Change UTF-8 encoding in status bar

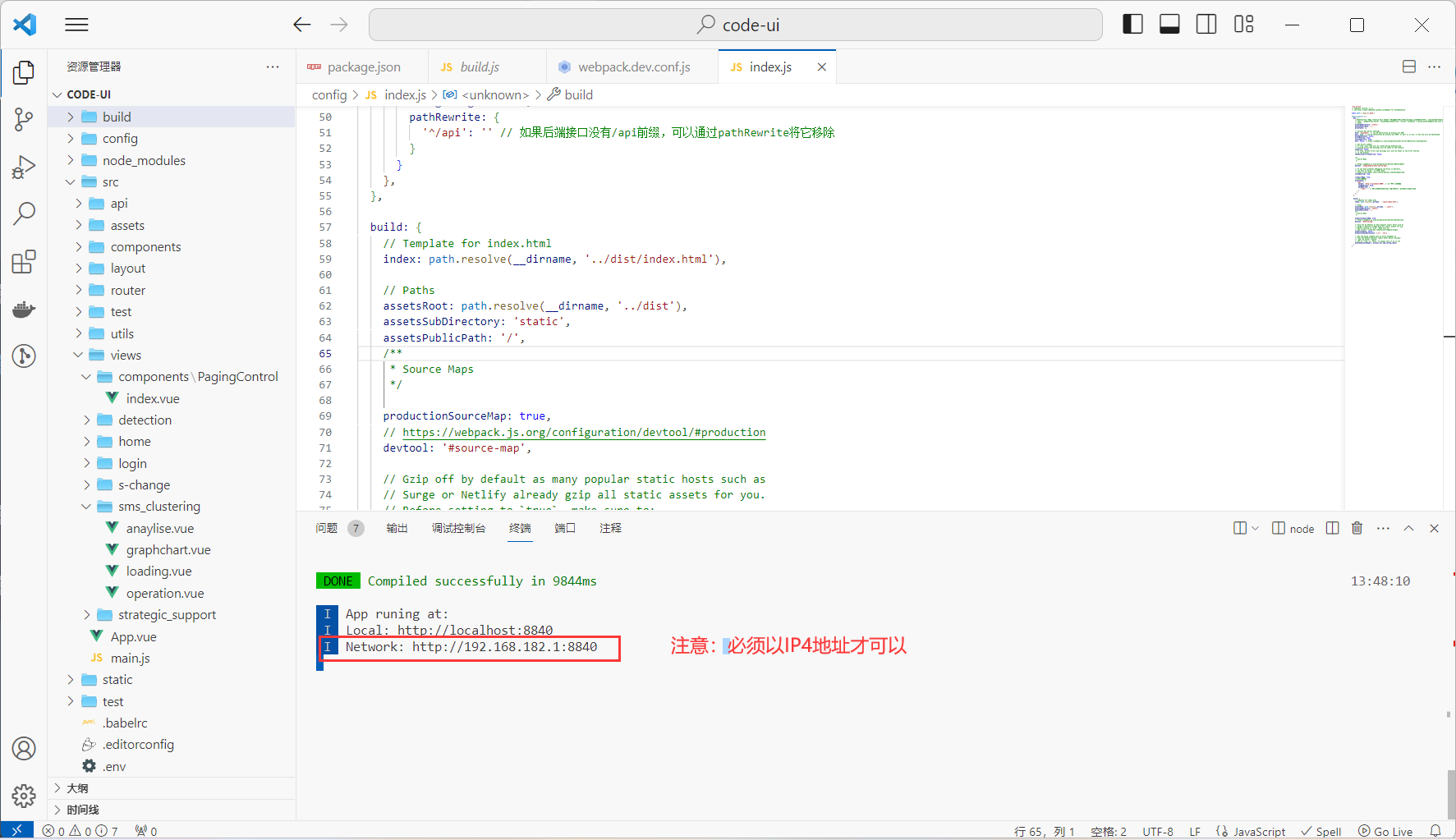[x=1158, y=831]
